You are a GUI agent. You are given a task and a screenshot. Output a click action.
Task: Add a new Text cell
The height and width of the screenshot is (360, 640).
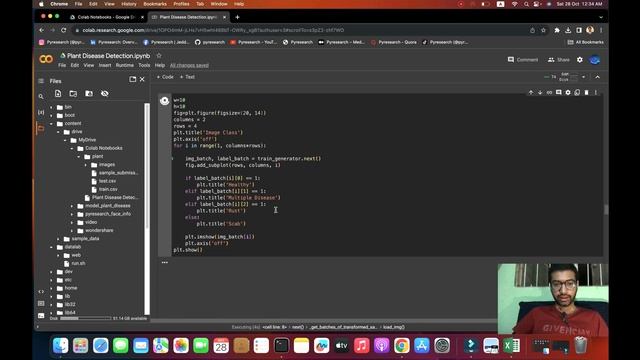[x=187, y=77]
